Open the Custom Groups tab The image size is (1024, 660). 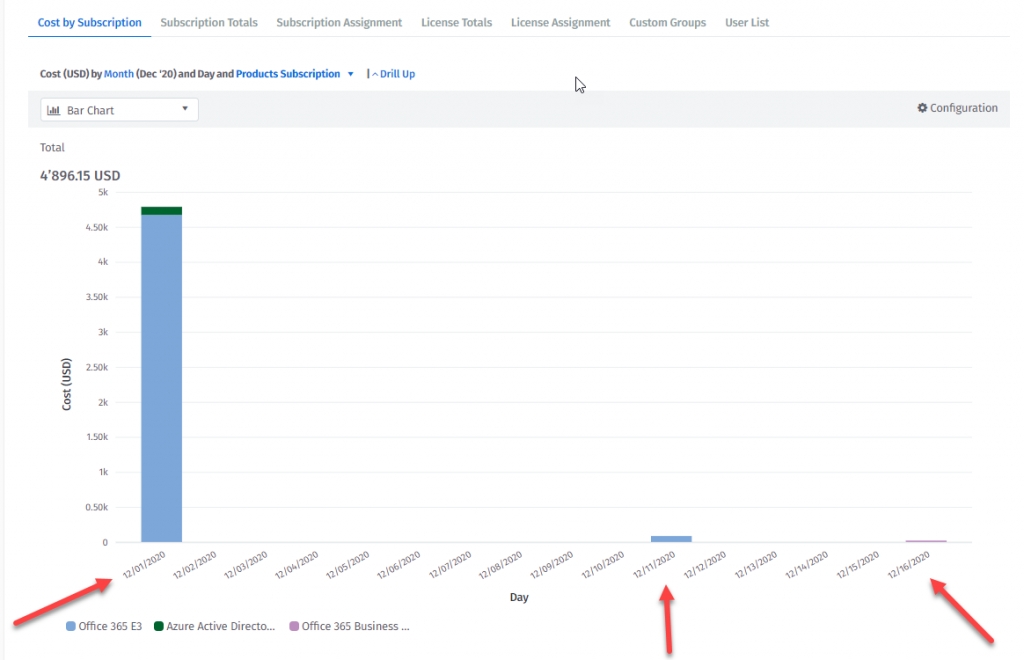(x=667, y=22)
